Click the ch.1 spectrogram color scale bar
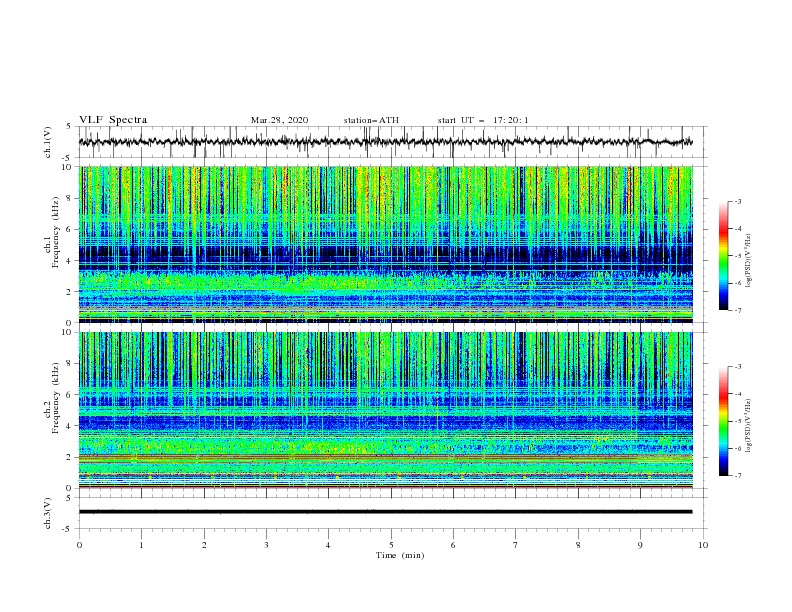This screenshot has height=612, width=792. [x=724, y=256]
